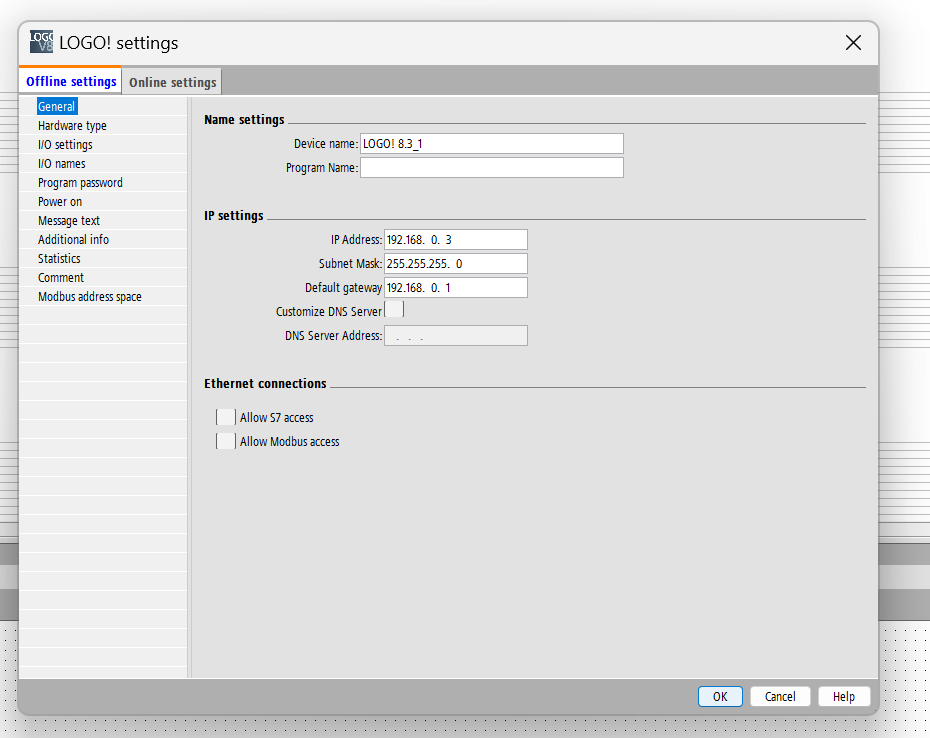Select the Offline settings tab
Image resolution: width=930 pixels, height=738 pixels.
click(x=71, y=81)
